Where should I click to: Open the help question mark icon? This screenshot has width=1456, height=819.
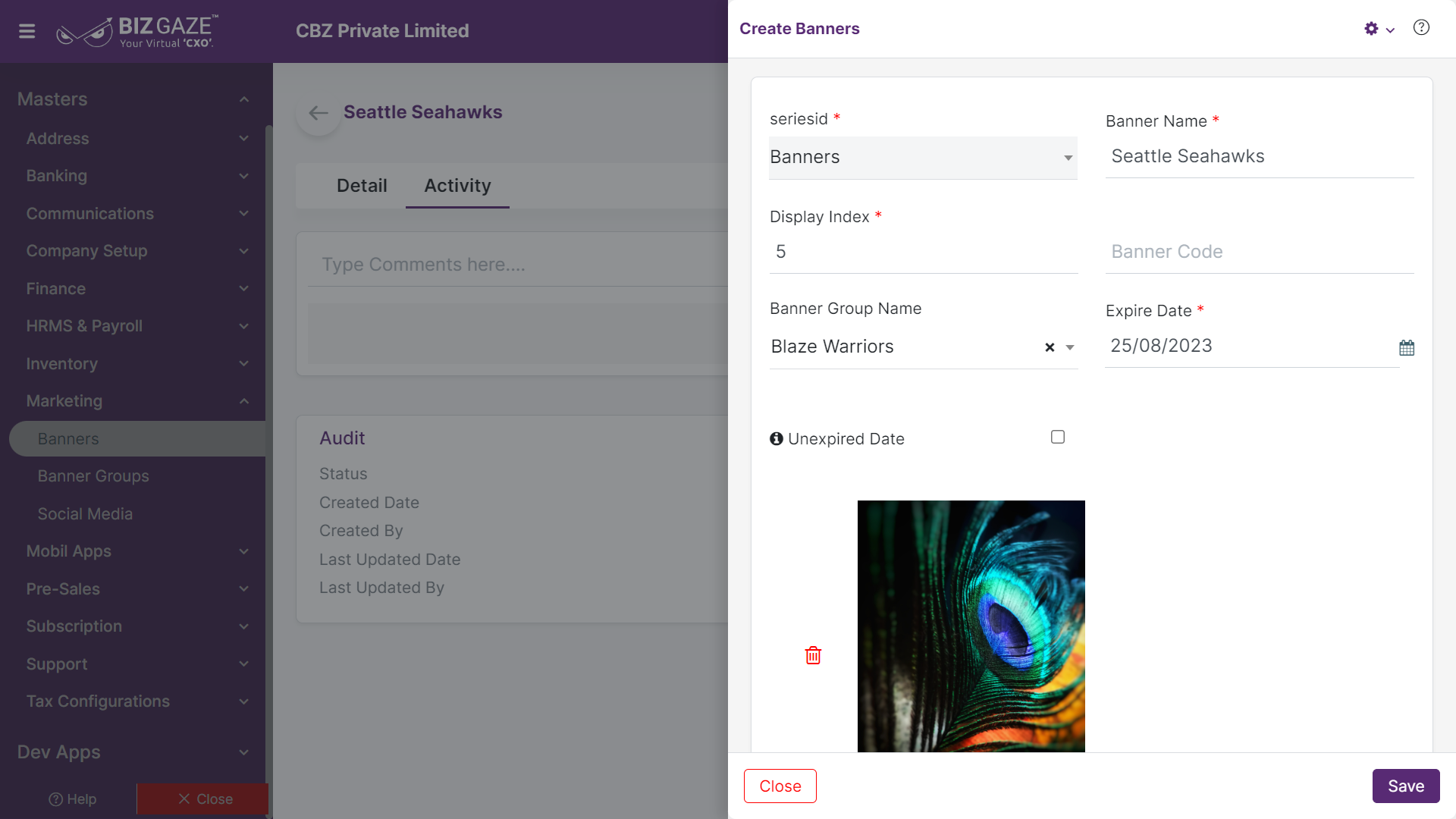coord(1421,28)
